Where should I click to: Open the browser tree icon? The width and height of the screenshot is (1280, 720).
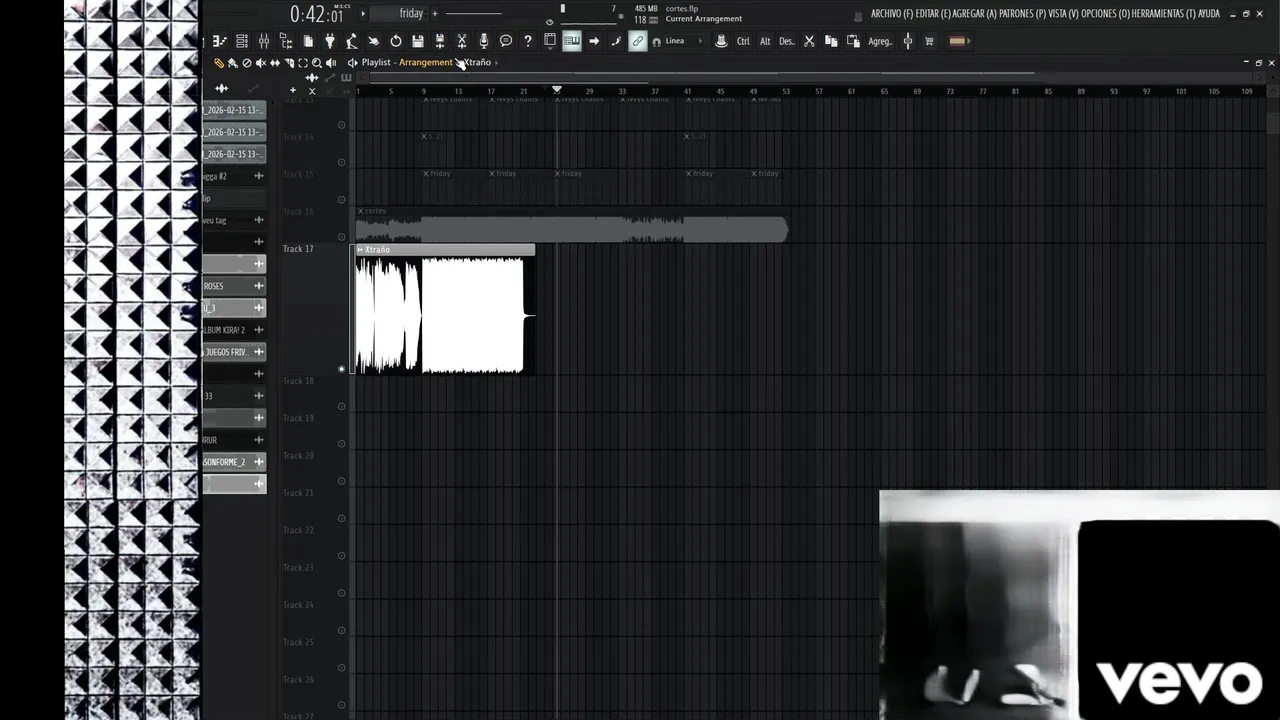tap(286, 41)
